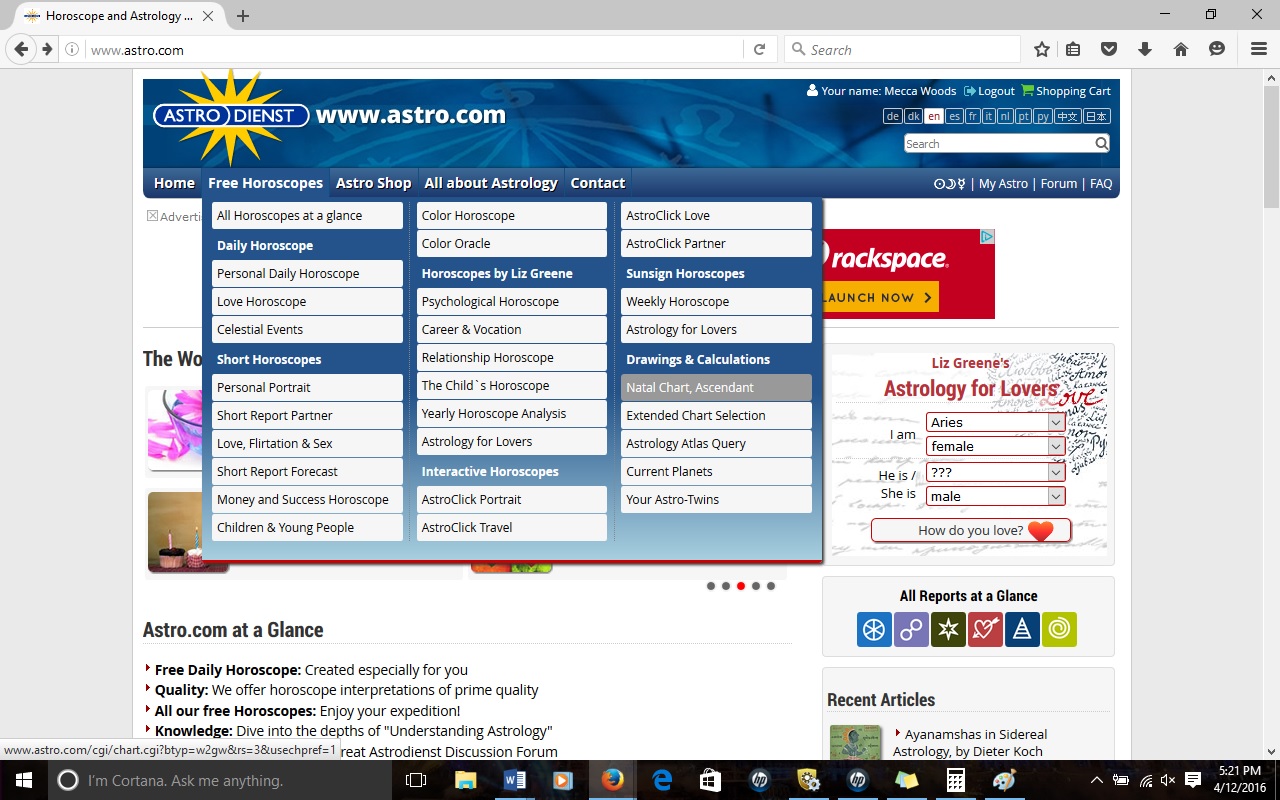Click the purple two-circles report icon
The width and height of the screenshot is (1280, 800).
[911, 629]
